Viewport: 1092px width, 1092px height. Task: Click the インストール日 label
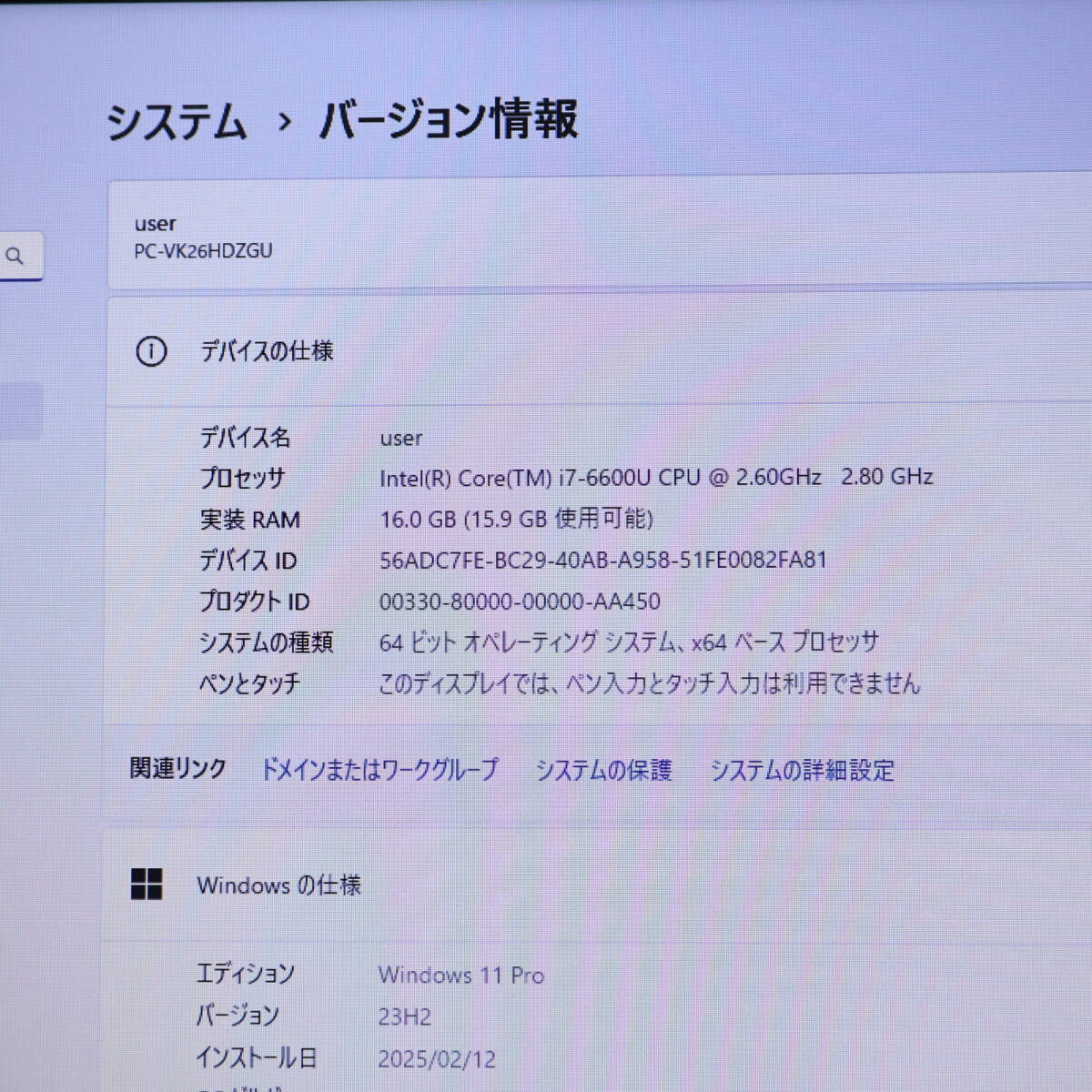coord(257,1057)
